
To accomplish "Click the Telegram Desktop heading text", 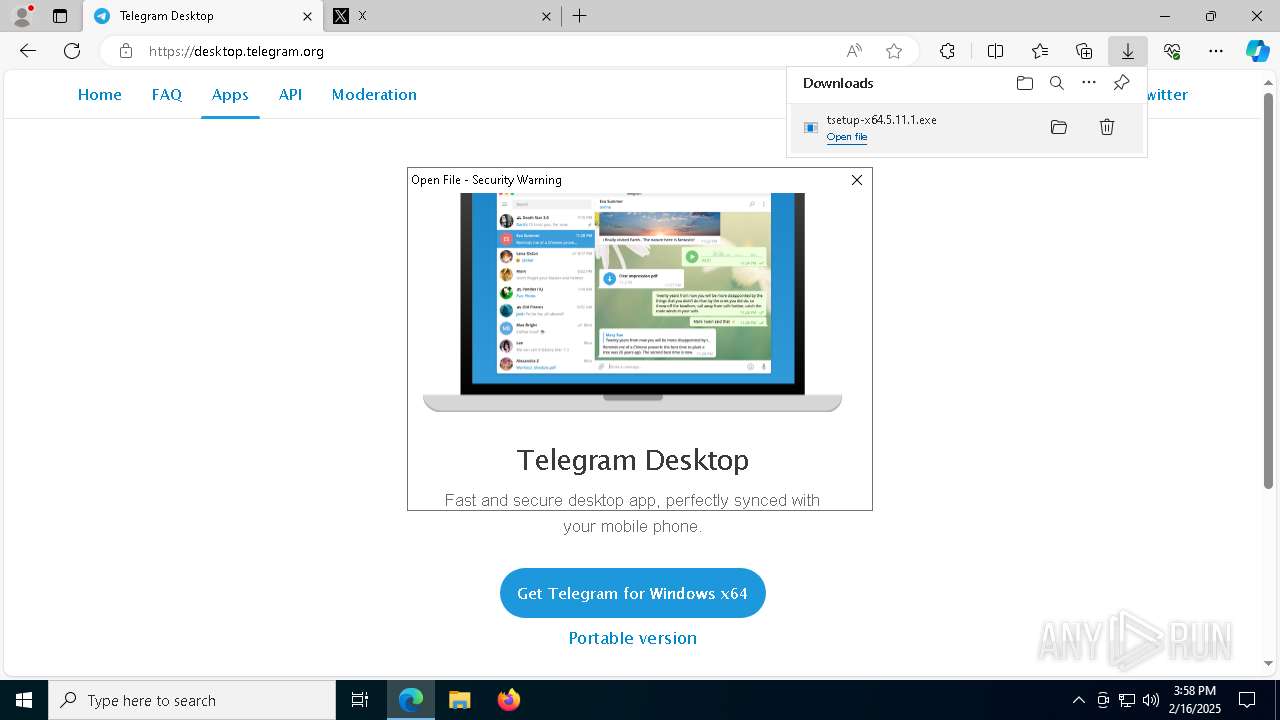I will click(x=633, y=460).
